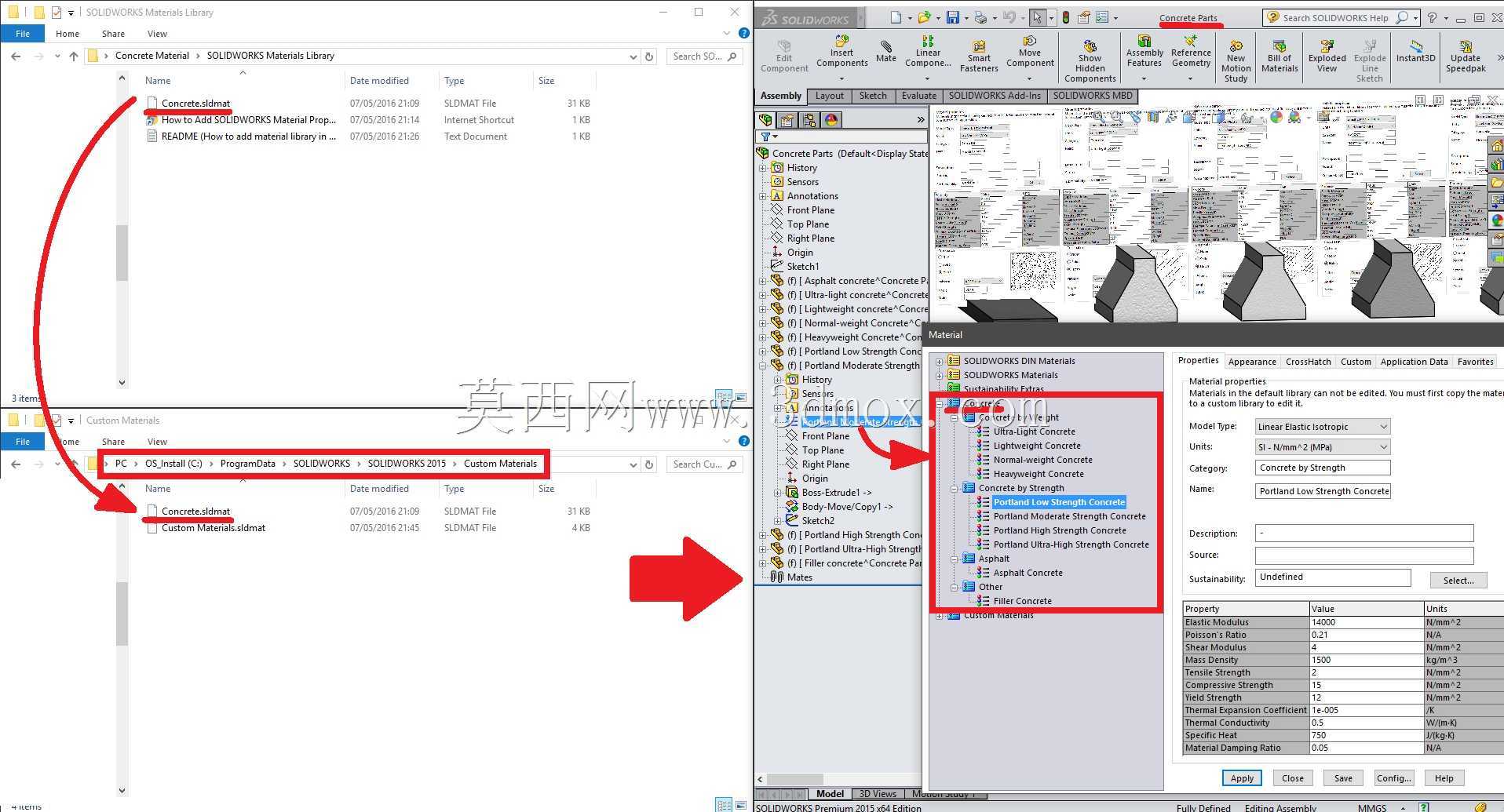Click the New document icon in SOLIDWORKS

[896, 17]
